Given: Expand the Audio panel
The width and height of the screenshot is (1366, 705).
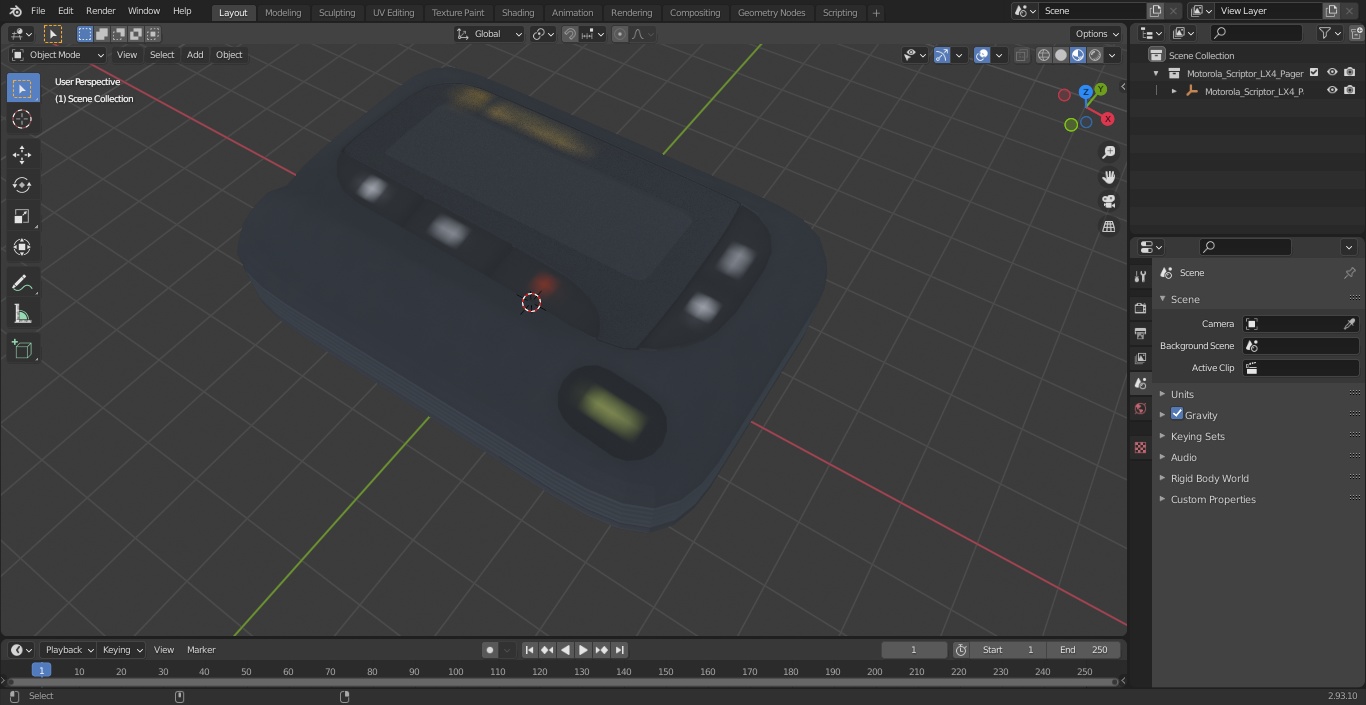Looking at the screenshot, I should [1184, 457].
